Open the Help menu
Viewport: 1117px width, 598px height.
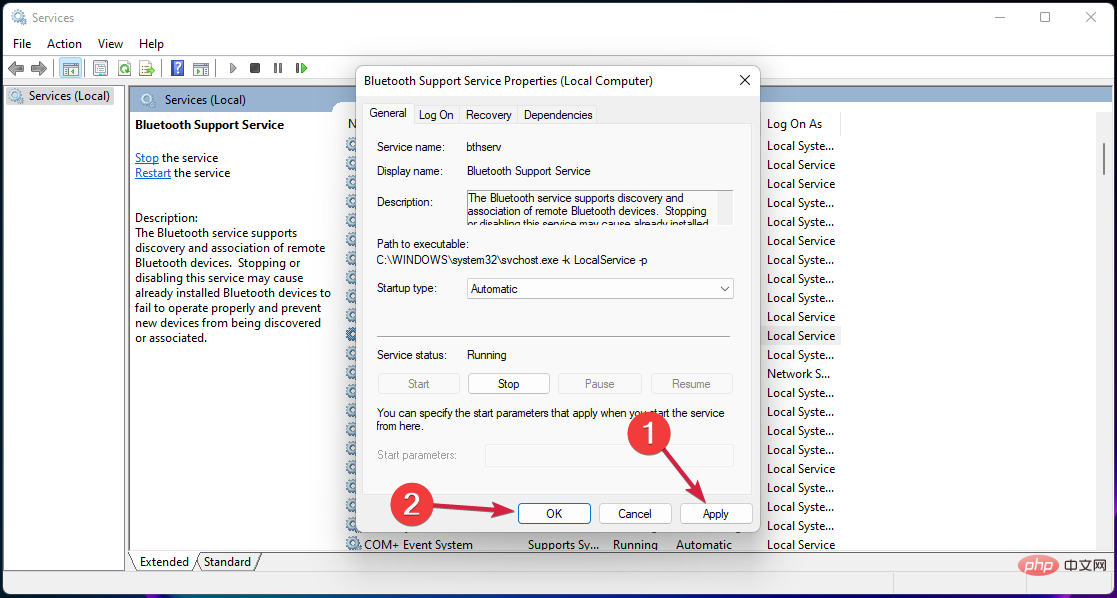coord(151,43)
